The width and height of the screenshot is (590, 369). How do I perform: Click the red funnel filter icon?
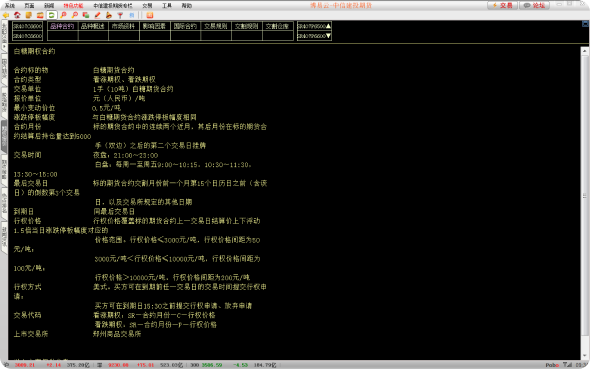point(120,15)
